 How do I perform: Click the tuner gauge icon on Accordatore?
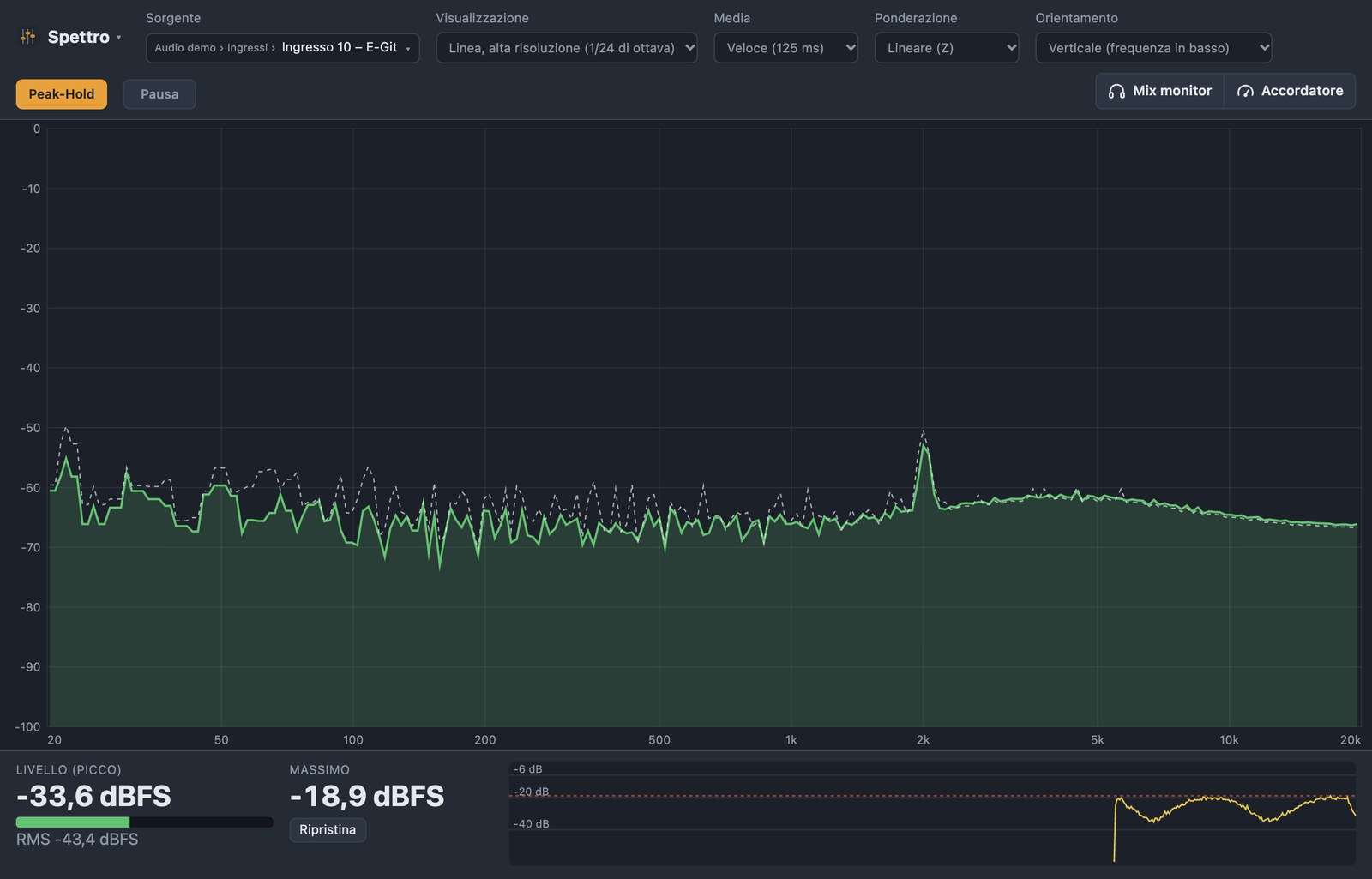[x=1245, y=91]
